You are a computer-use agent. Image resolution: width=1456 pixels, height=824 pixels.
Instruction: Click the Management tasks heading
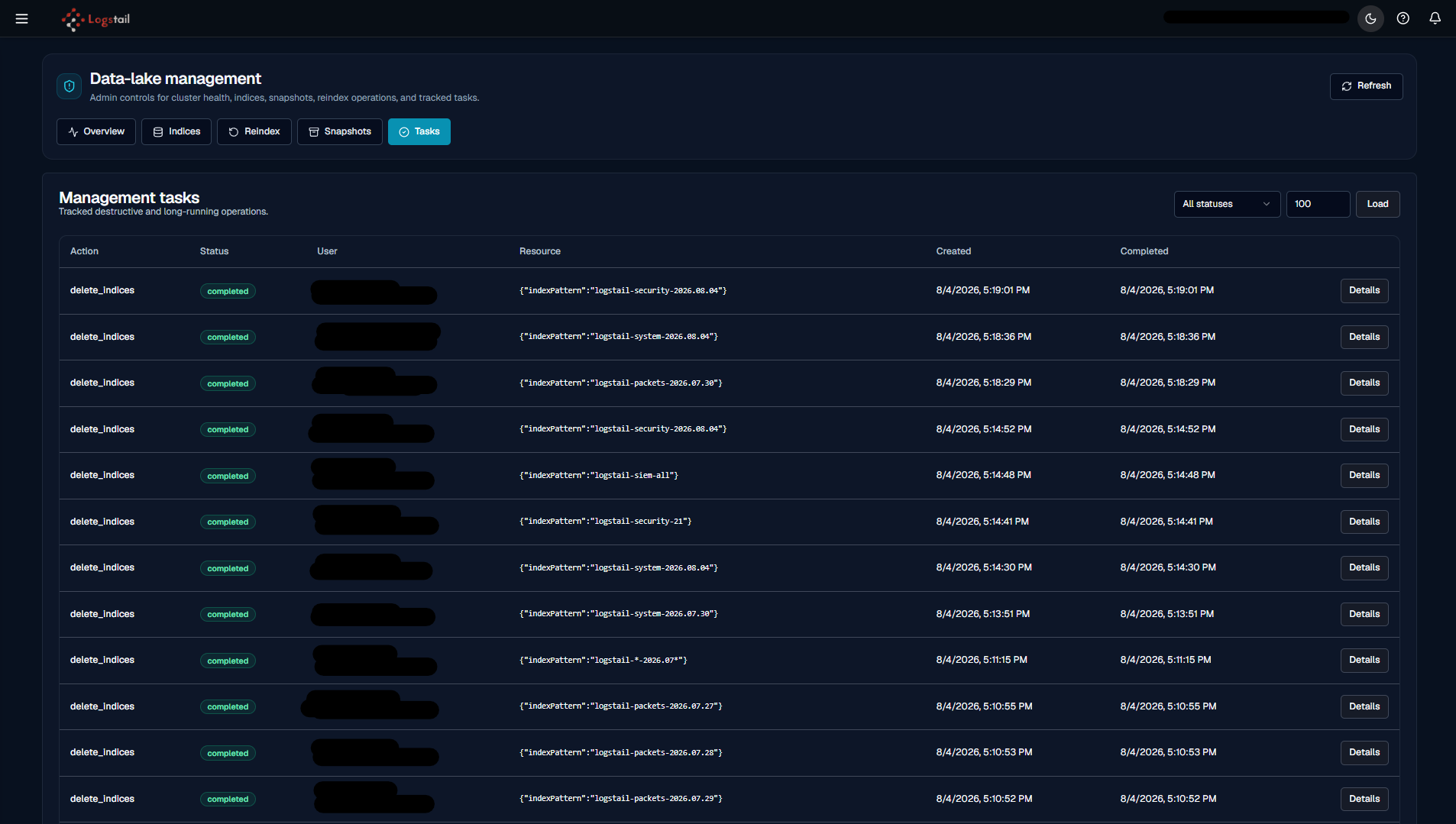pos(129,198)
